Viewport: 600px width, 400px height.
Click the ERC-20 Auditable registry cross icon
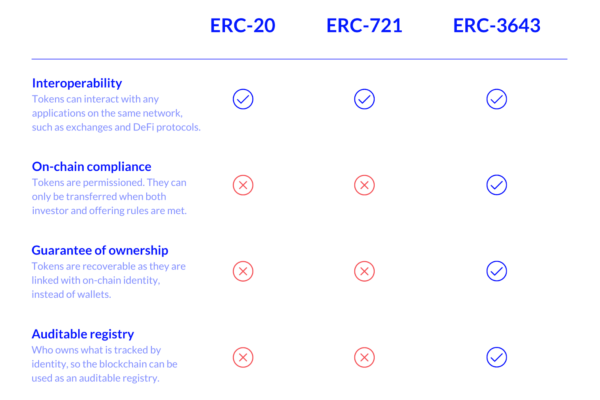tap(243, 358)
